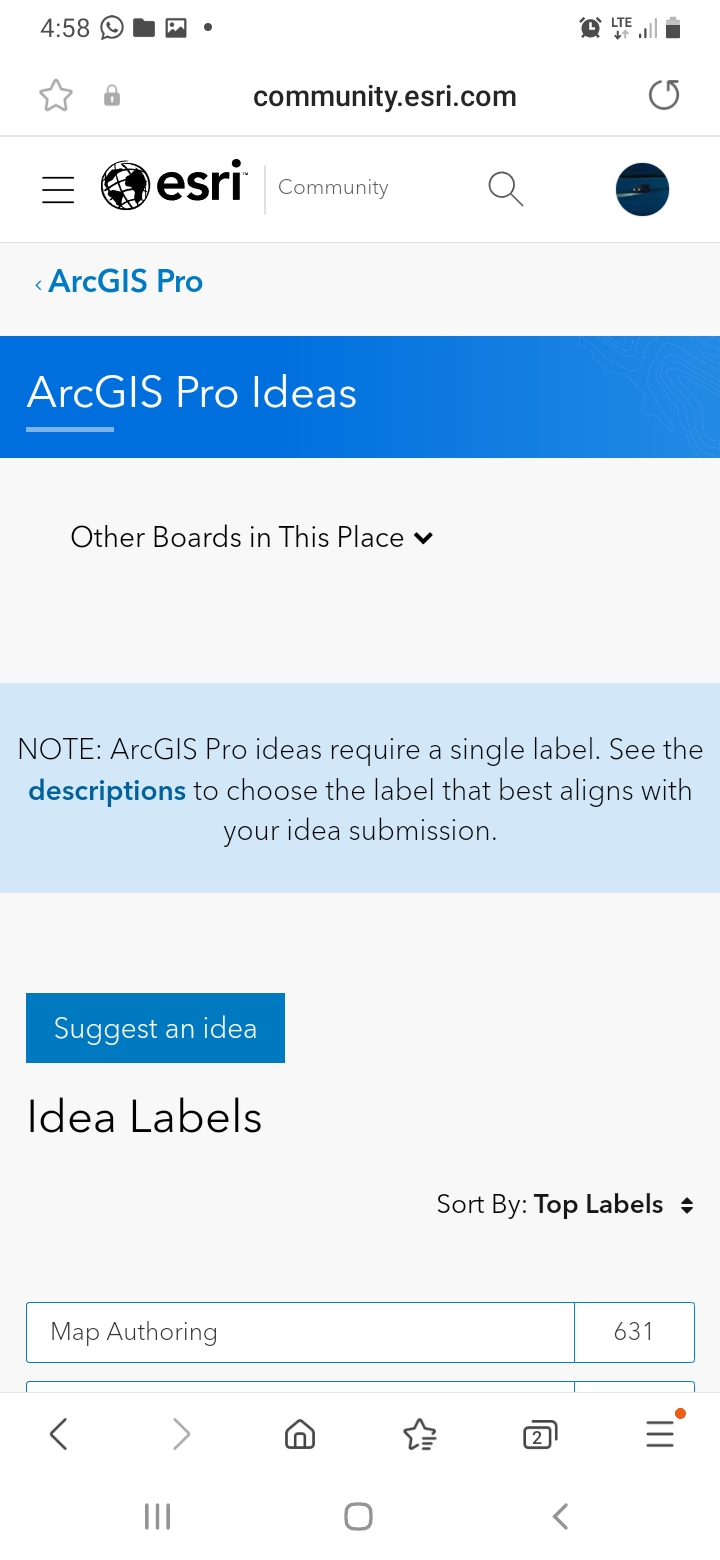Open recent apps from navigation bar

pyautogui.click(x=157, y=1515)
